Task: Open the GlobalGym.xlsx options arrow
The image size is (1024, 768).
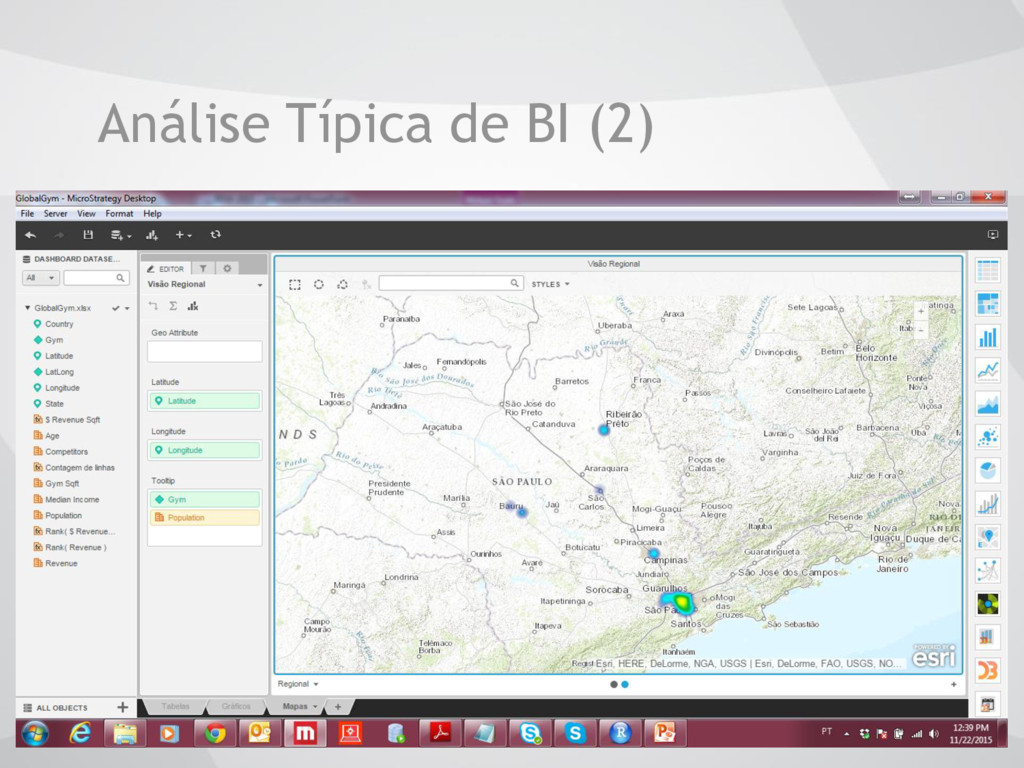Action: pos(127,308)
